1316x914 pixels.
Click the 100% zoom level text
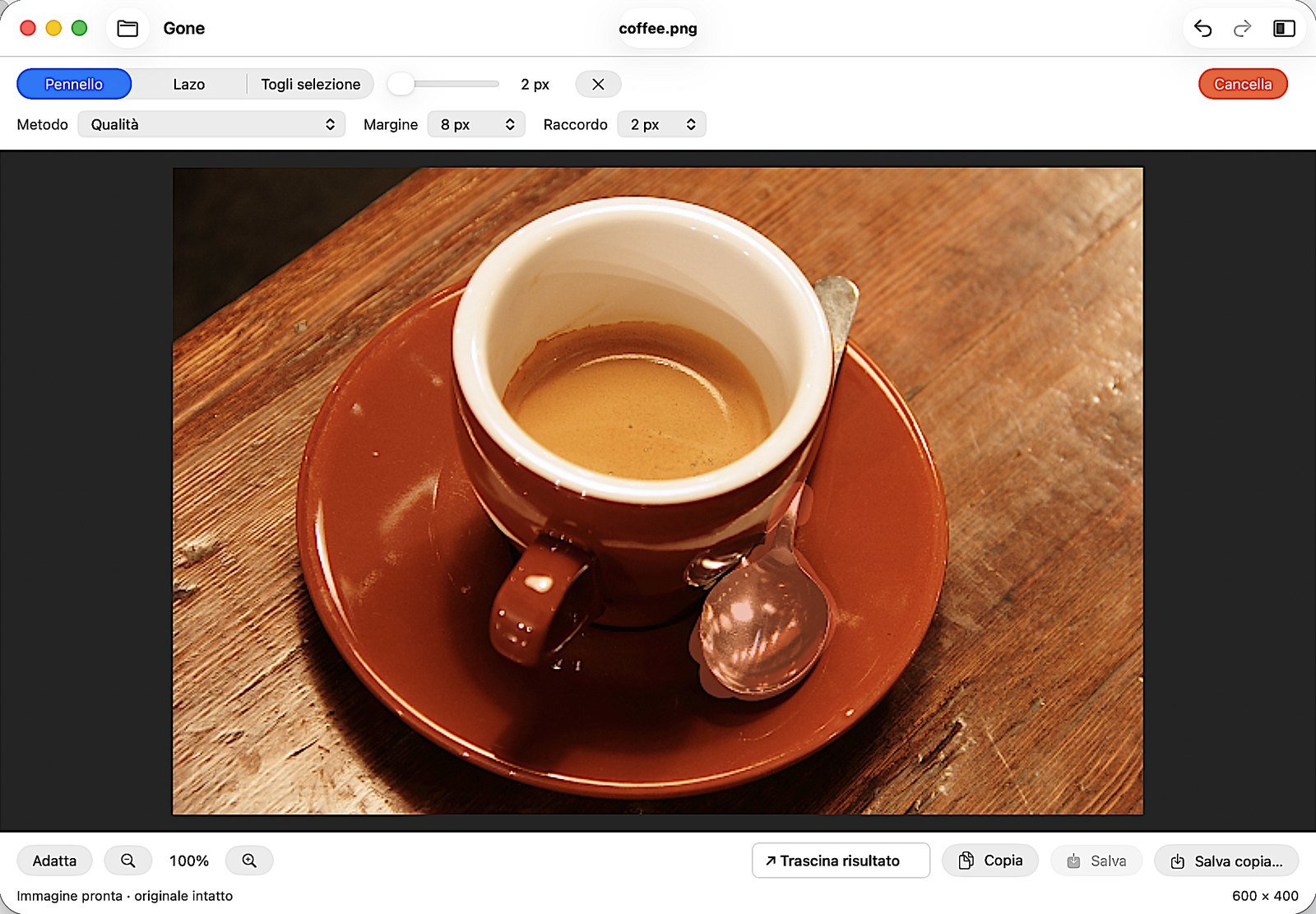(189, 861)
